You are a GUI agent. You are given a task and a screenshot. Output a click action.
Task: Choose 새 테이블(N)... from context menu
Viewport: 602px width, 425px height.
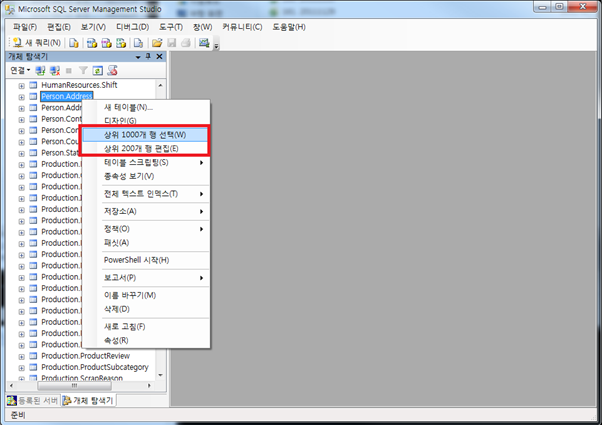(x=146, y=107)
